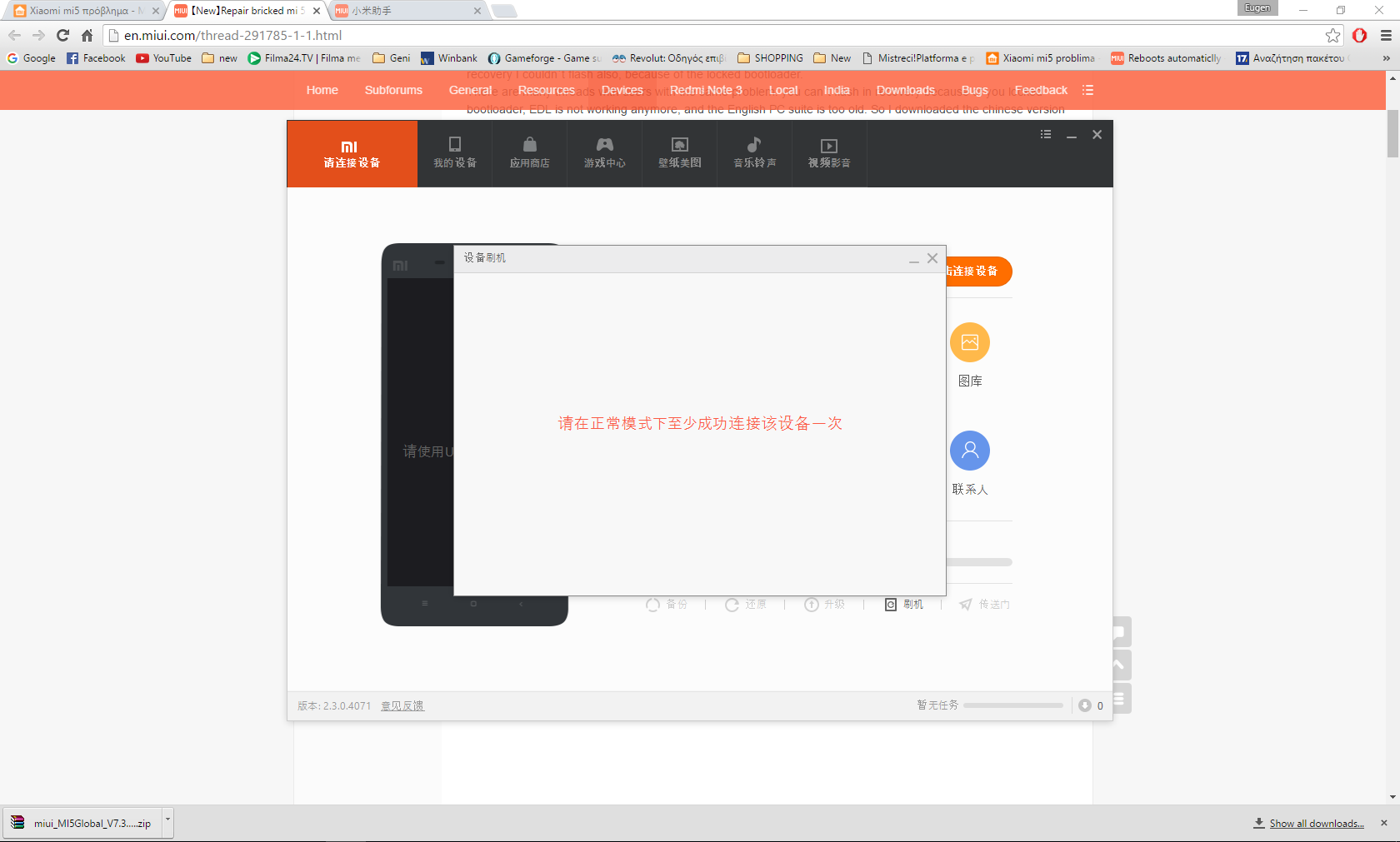The width and height of the screenshot is (1400, 842).
Task: Expand the hidden bookmarks overflow chevron
Action: click(x=1386, y=58)
